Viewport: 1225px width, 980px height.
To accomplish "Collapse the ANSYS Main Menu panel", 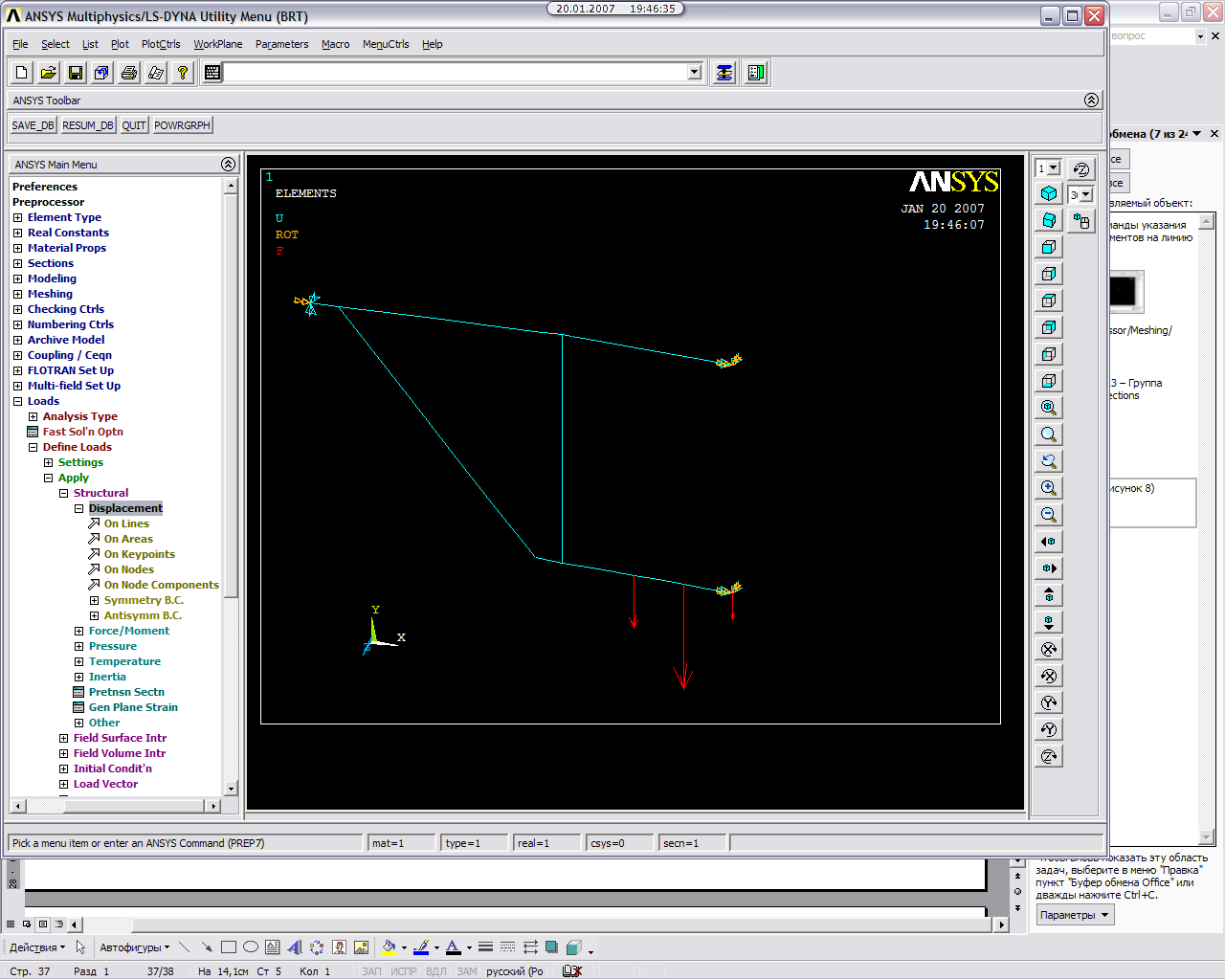I will coord(228,165).
